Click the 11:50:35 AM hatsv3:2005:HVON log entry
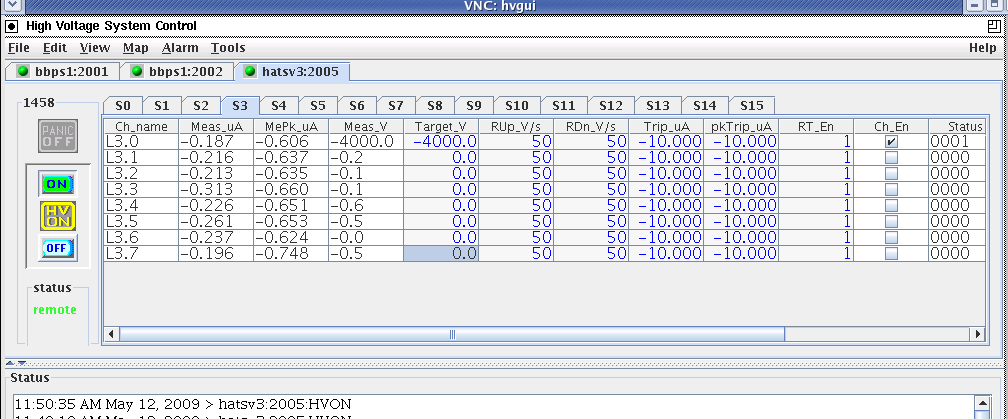 pos(183,405)
